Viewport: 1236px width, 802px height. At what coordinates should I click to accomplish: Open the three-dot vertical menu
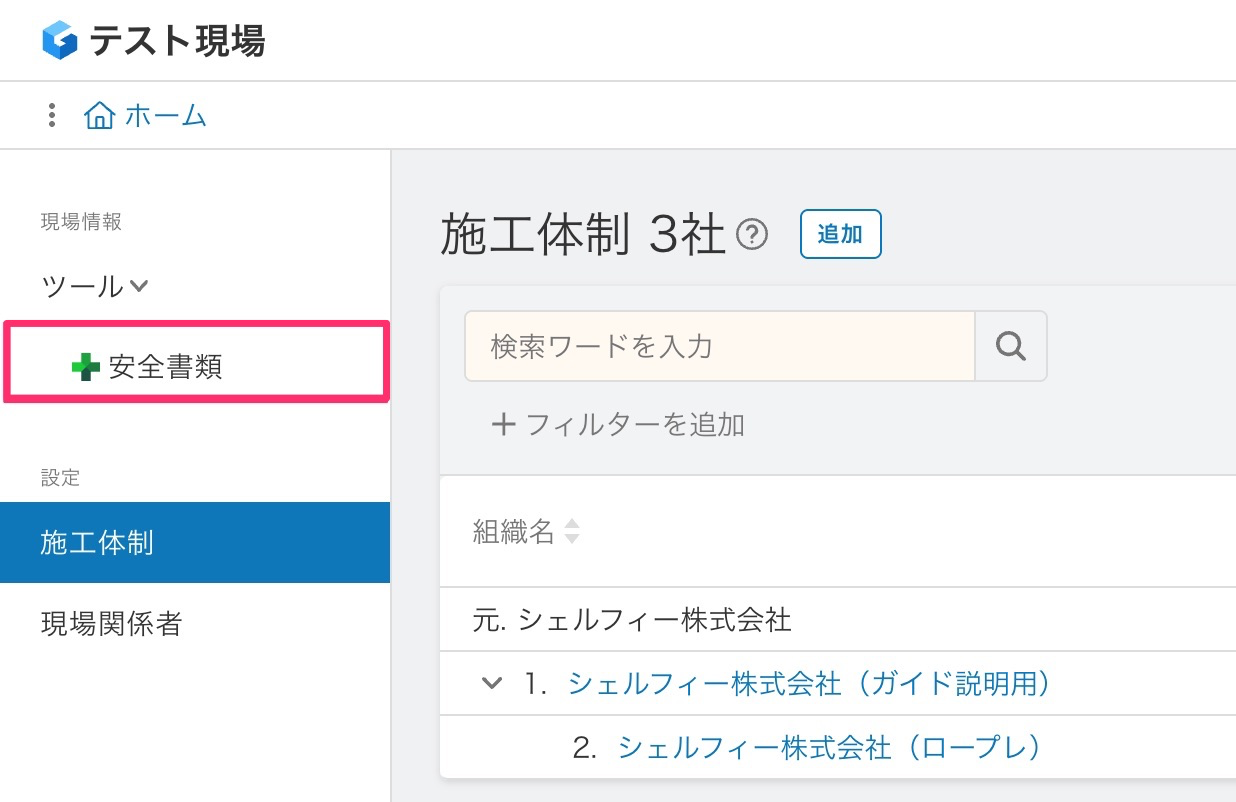(x=52, y=116)
